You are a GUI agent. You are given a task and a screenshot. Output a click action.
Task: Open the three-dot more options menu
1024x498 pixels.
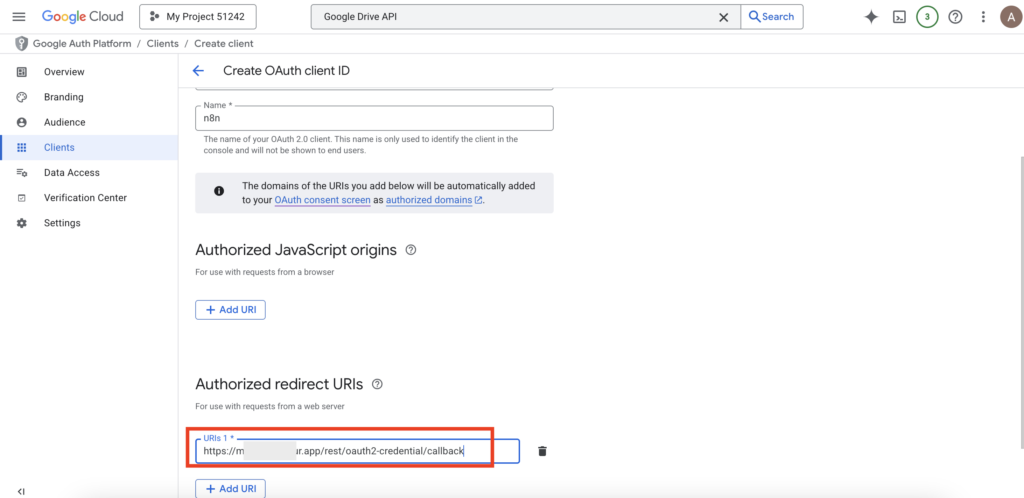983,17
